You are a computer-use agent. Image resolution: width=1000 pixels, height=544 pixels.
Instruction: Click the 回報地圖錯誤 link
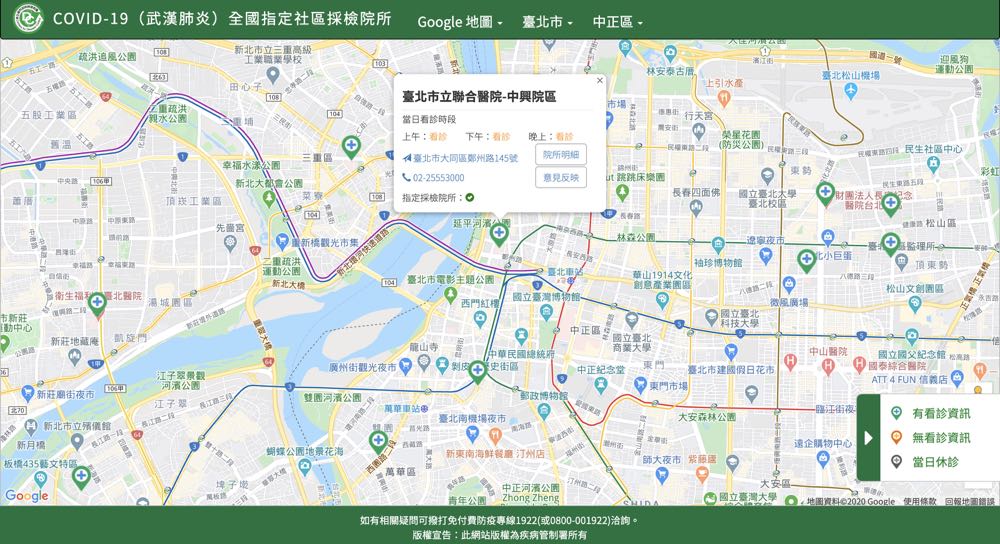pos(969,501)
